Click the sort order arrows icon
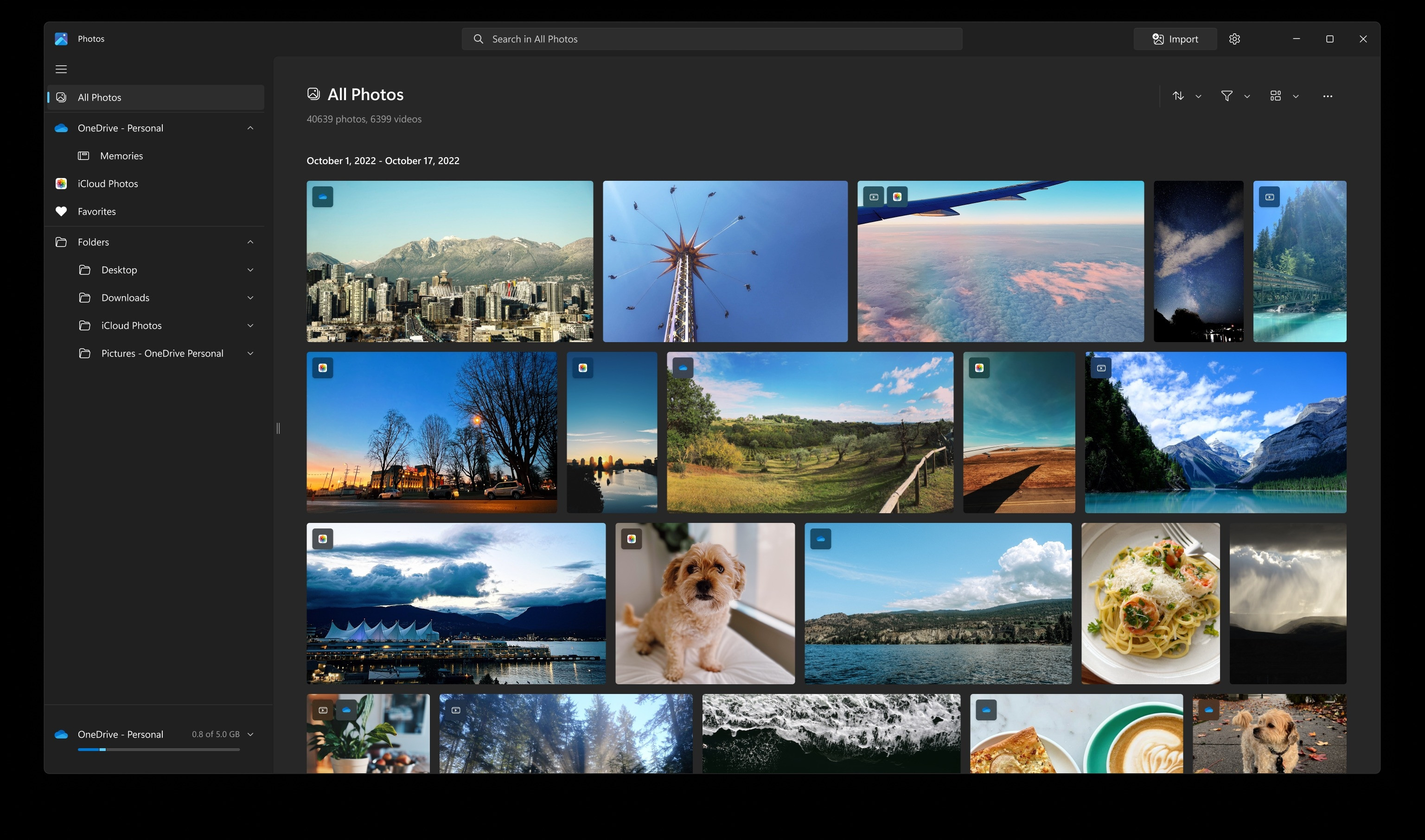The height and width of the screenshot is (840, 1425). [1178, 96]
